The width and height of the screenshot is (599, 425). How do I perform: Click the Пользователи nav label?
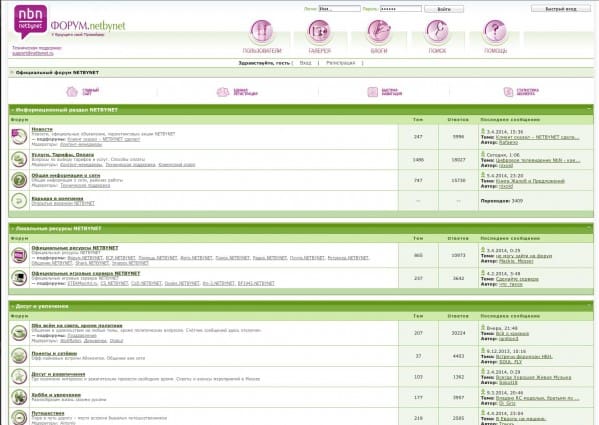[262, 50]
